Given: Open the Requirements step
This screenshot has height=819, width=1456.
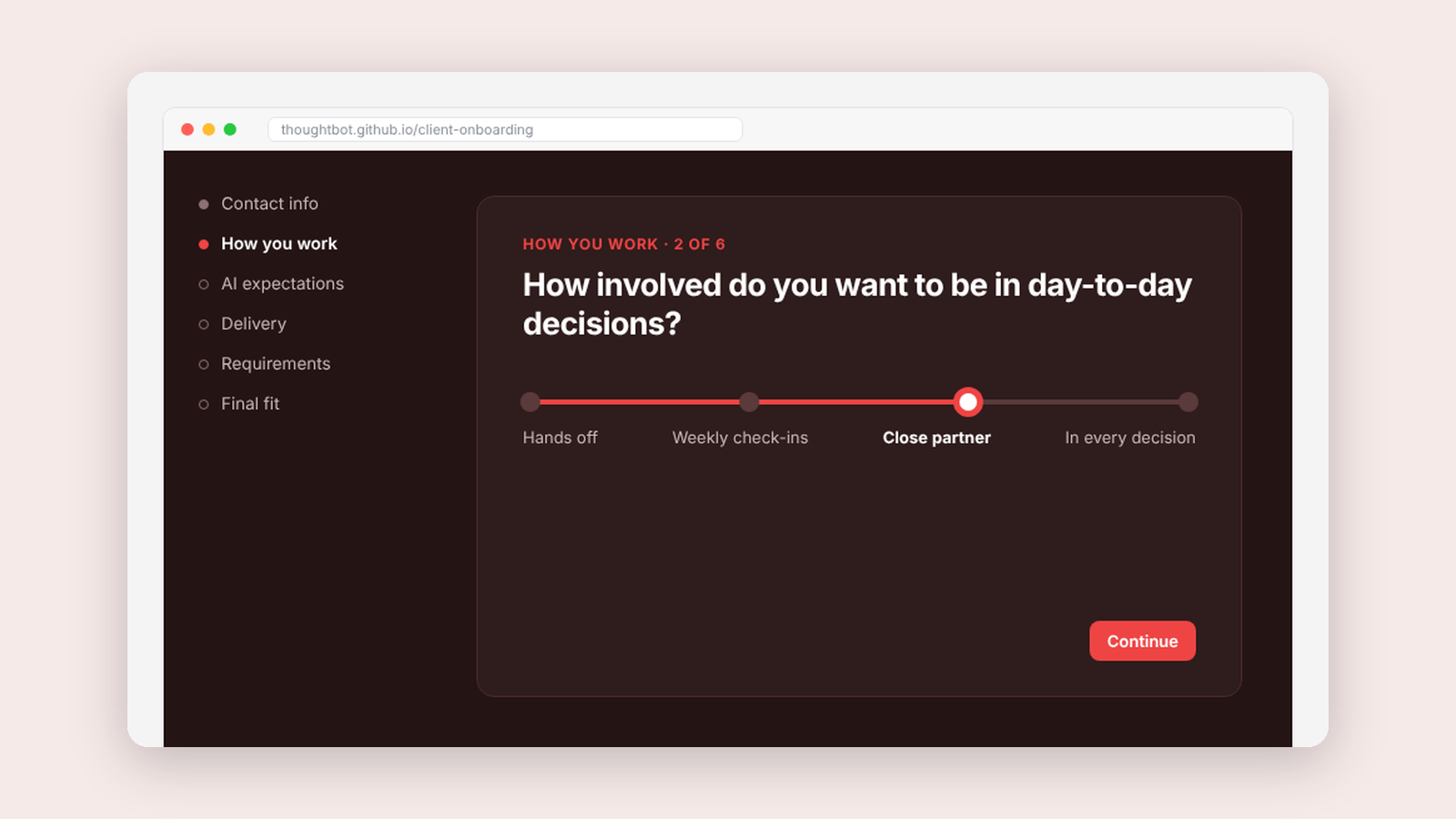Looking at the screenshot, I should (x=265, y=364).
